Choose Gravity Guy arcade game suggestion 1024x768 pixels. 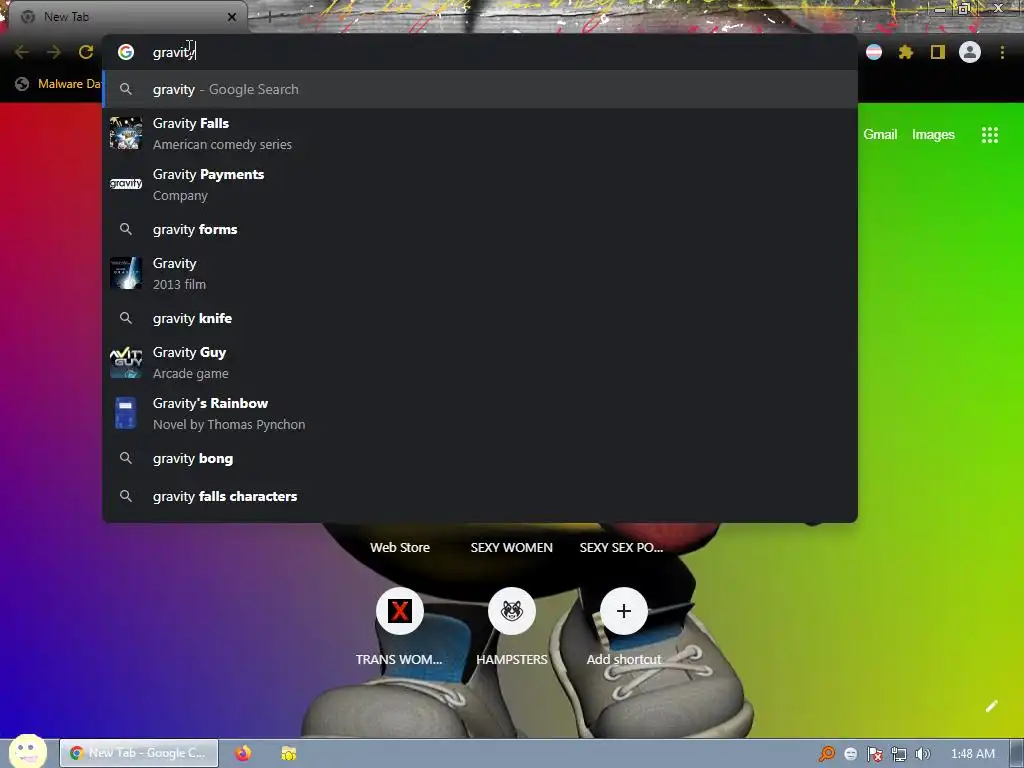click(479, 362)
